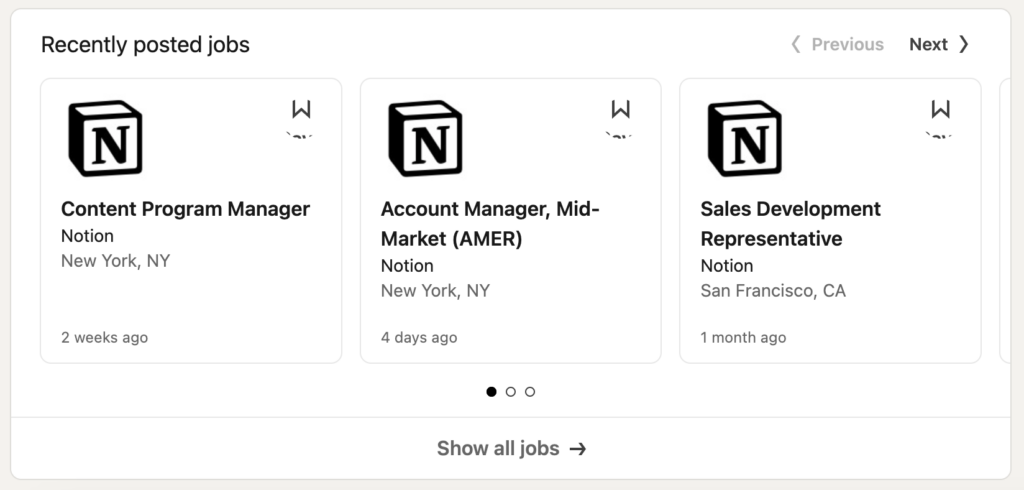This screenshot has height=490, width=1024.
Task: Click Notion logo on Account Manager card
Action: [x=425, y=138]
